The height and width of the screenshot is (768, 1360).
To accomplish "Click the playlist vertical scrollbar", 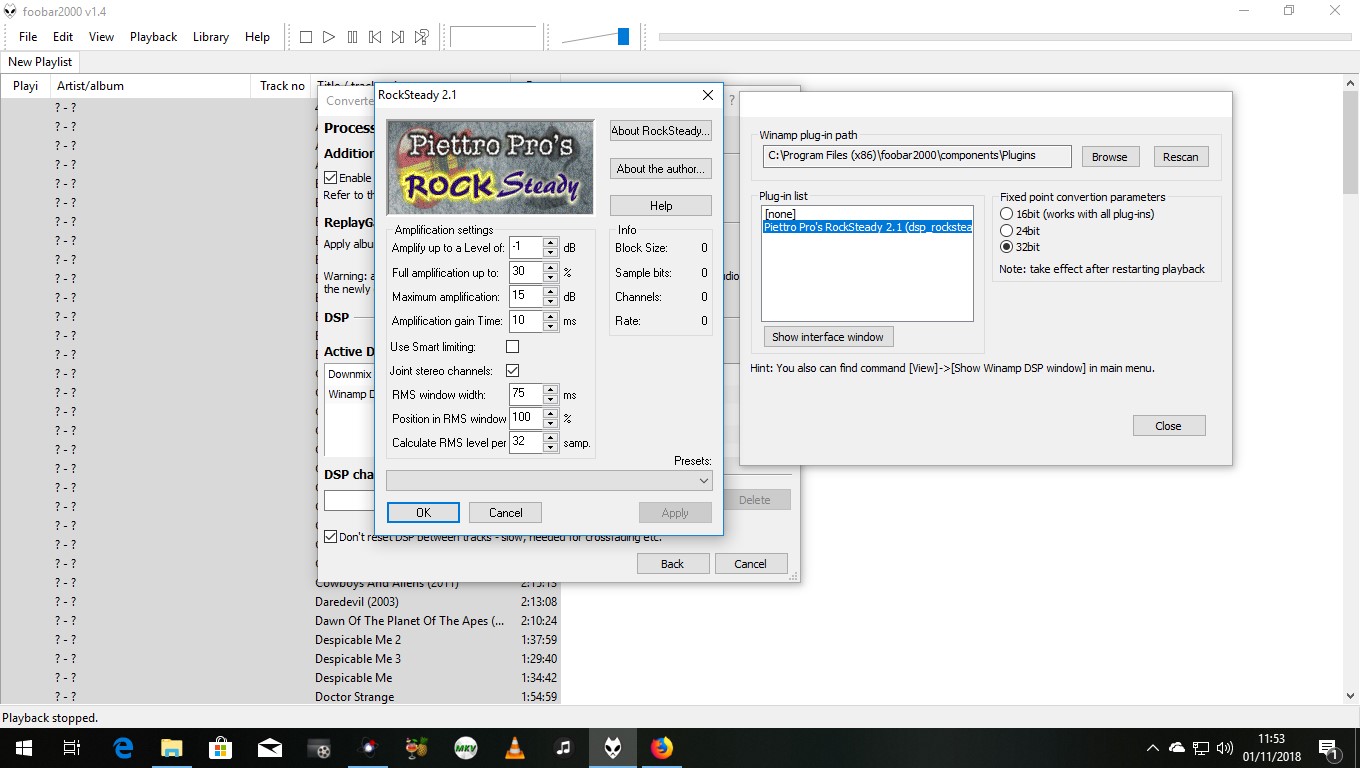I will pos(1351,389).
